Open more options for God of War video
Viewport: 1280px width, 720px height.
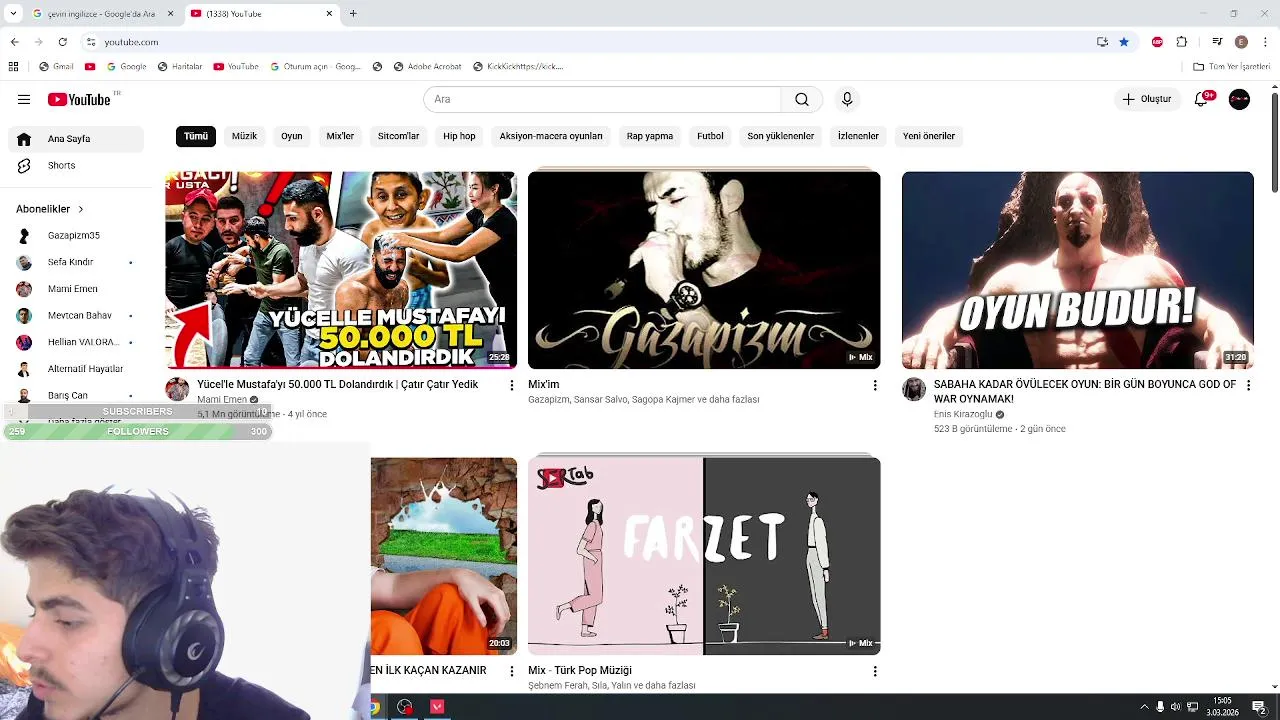click(1248, 385)
